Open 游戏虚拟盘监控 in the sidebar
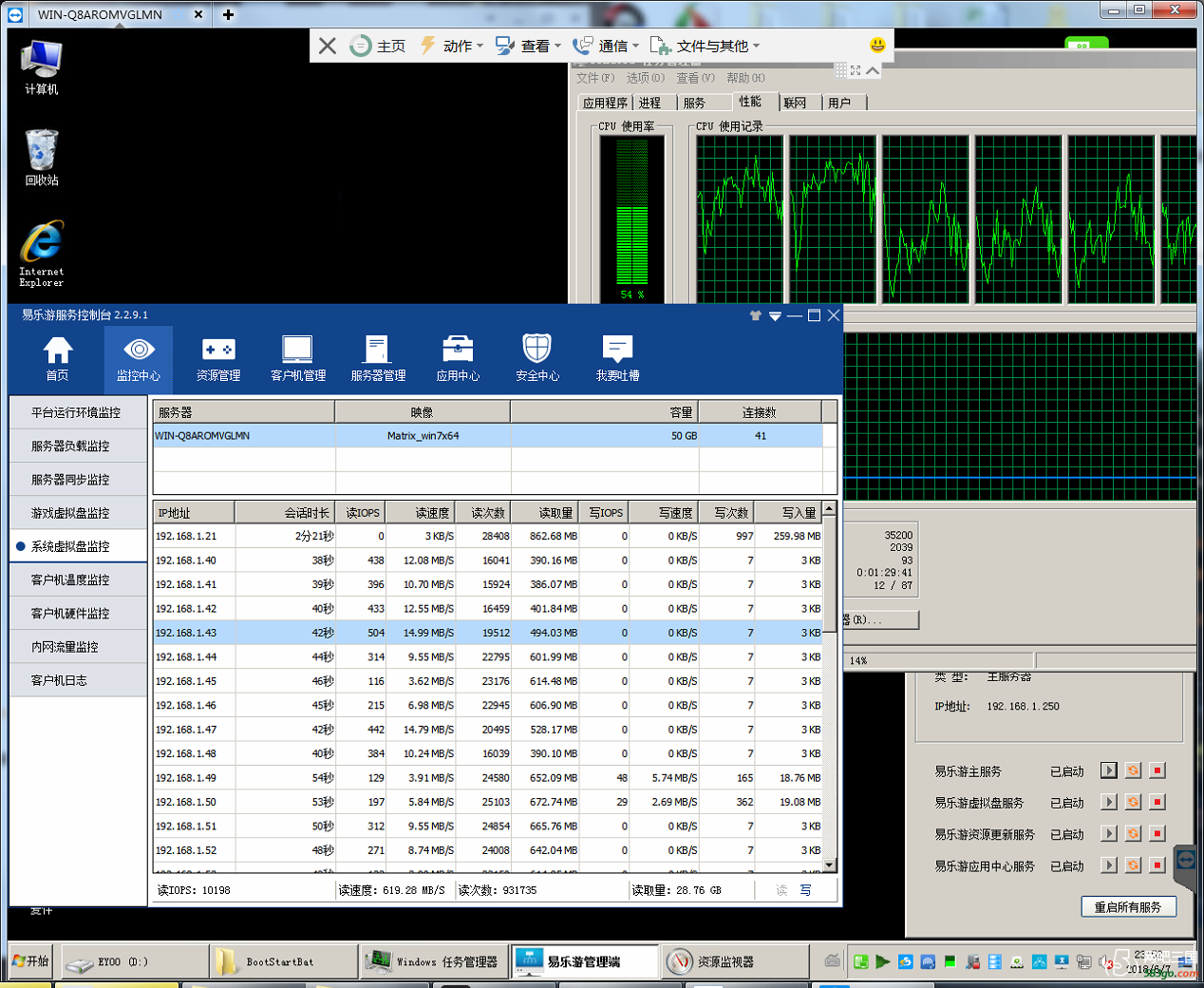This screenshot has height=988, width=1204. click(79, 513)
